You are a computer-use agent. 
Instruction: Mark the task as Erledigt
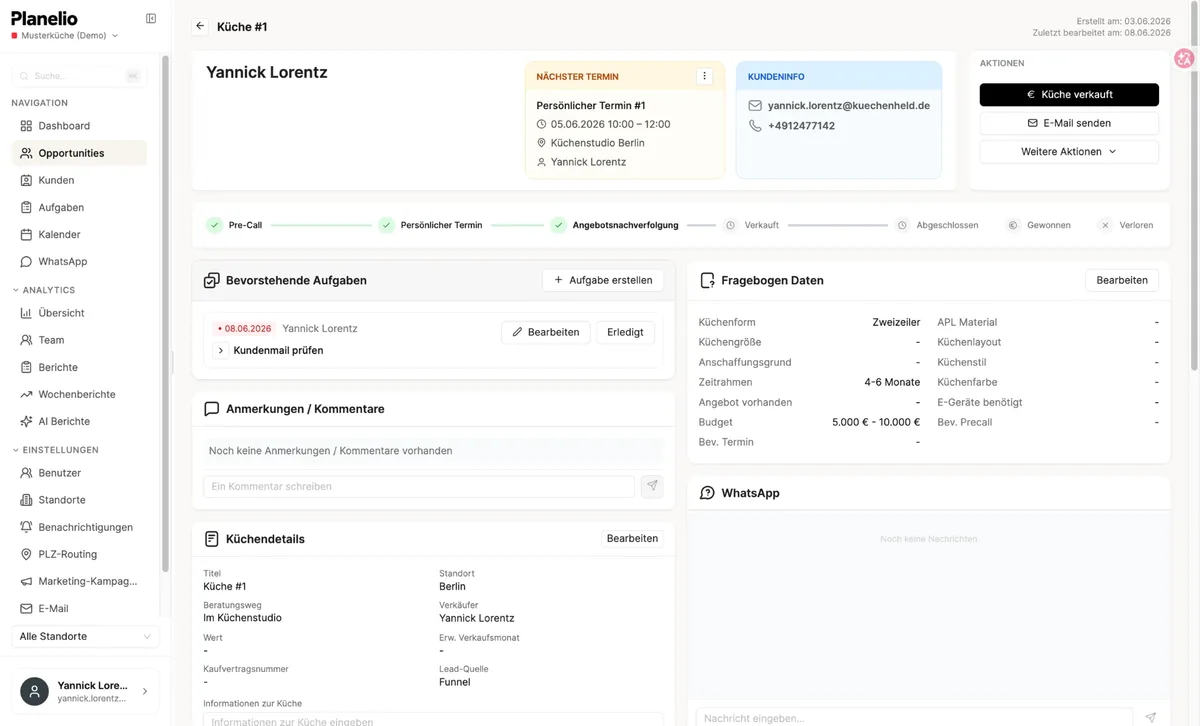[626, 332]
